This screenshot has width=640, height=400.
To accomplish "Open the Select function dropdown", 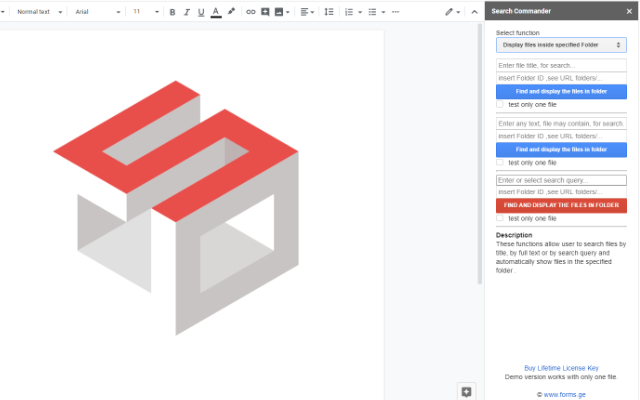I will click(561, 45).
